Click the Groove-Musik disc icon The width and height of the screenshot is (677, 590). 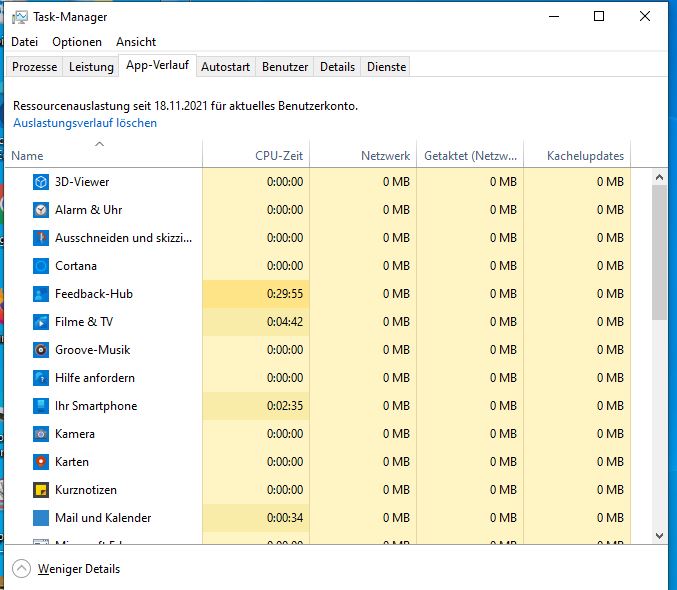pos(41,350)
